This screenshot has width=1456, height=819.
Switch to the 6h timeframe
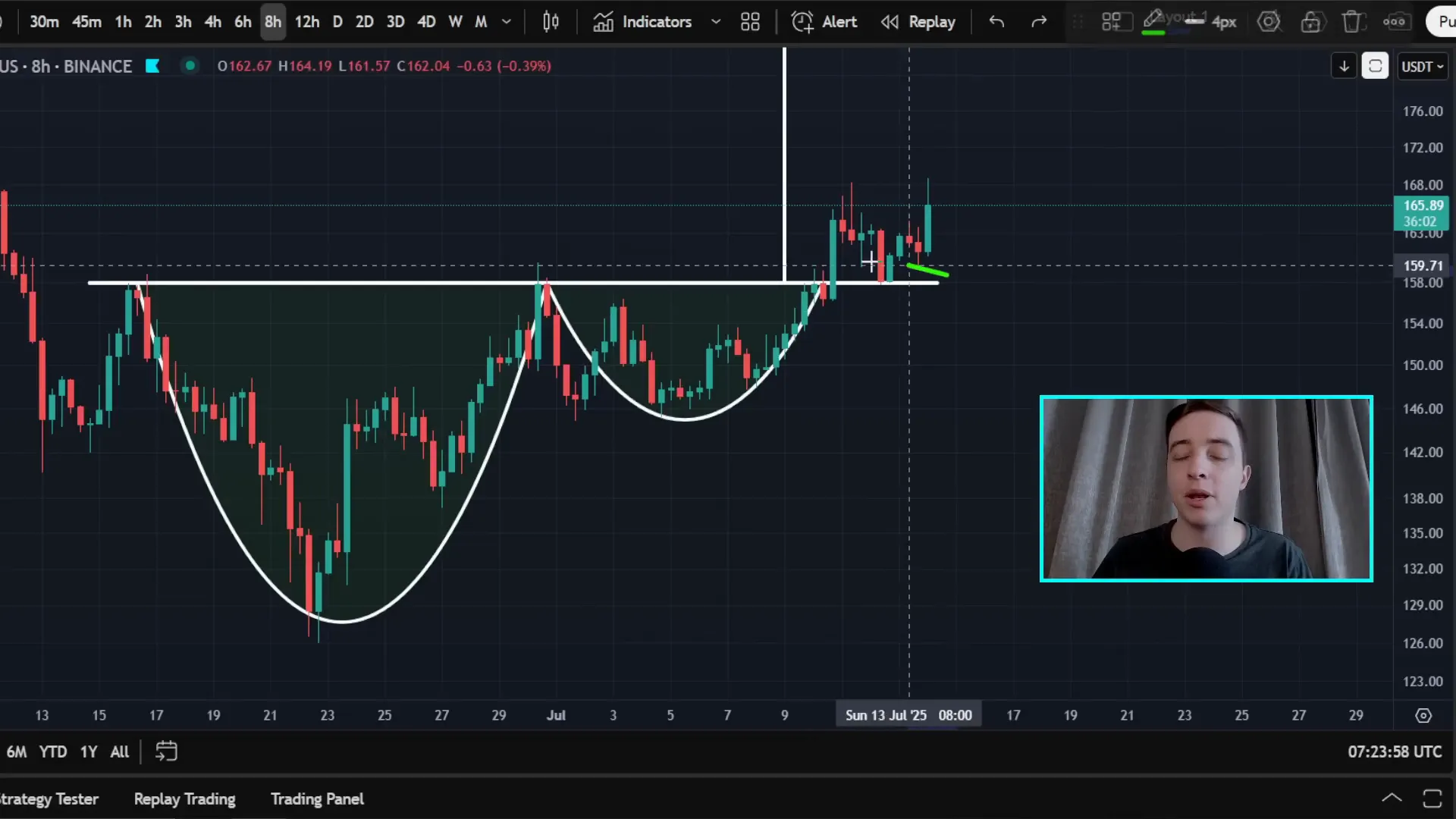[243, 22]
